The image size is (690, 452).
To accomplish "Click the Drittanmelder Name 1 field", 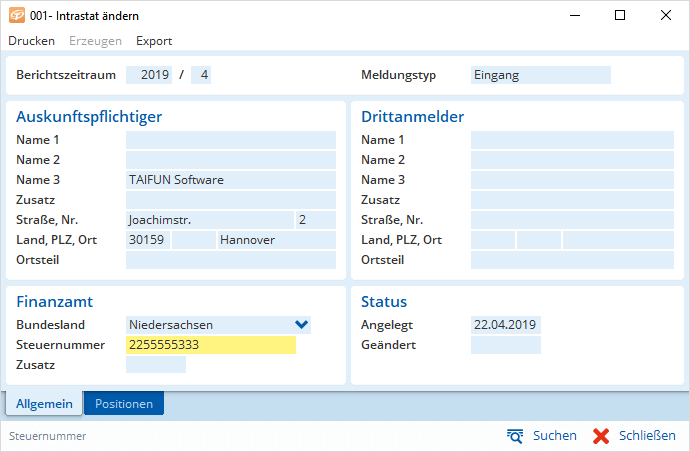I will 572,140.
